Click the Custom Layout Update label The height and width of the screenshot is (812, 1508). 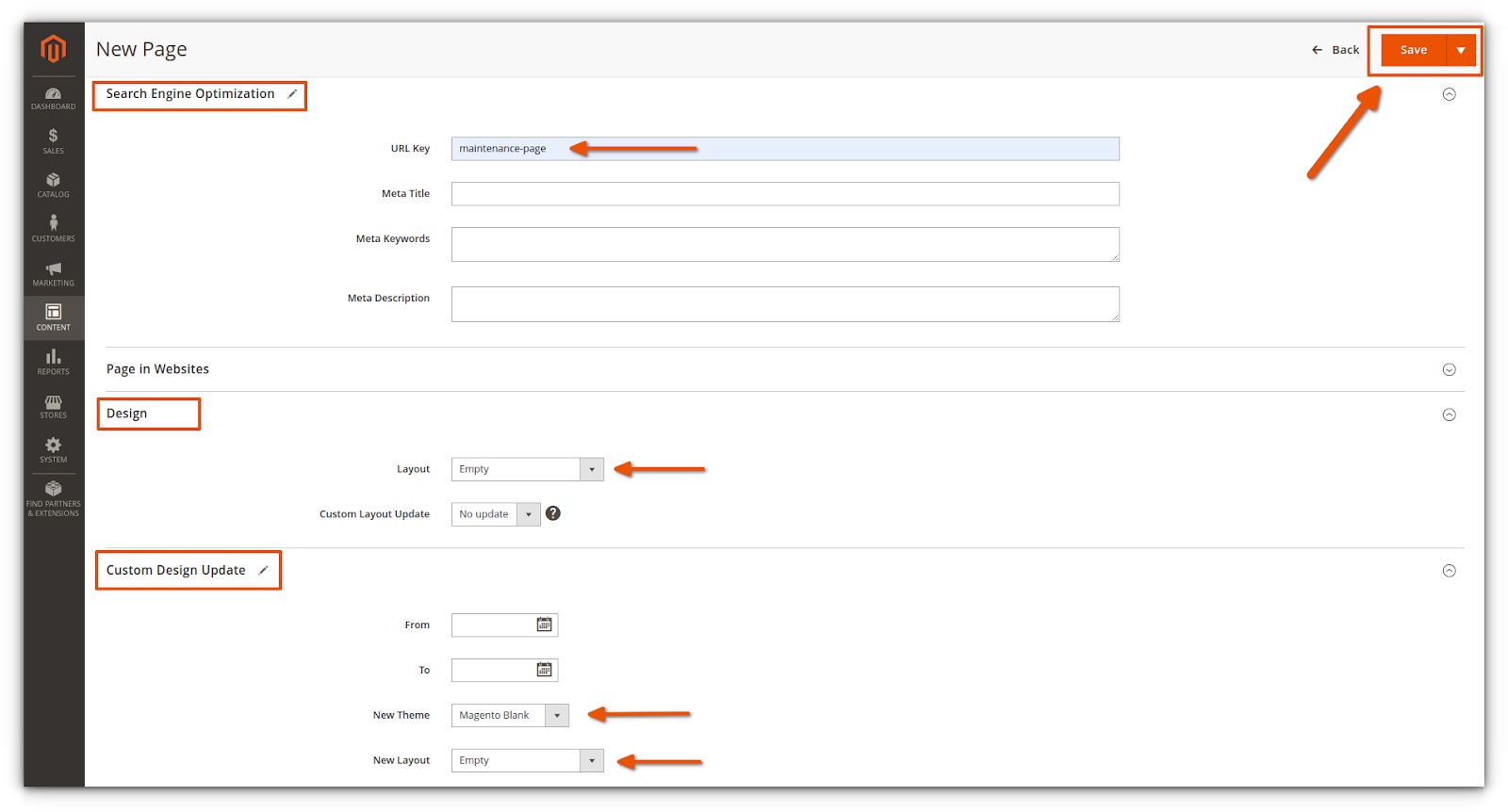point(374,514)
